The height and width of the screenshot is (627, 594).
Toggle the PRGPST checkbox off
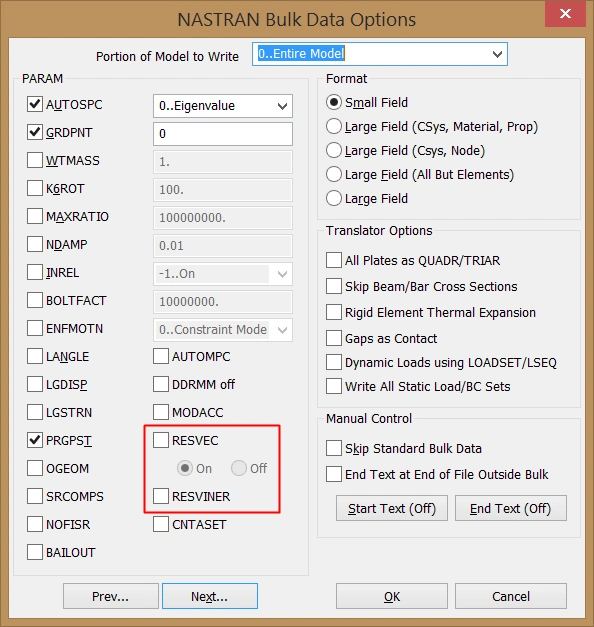tap(35, 440)
